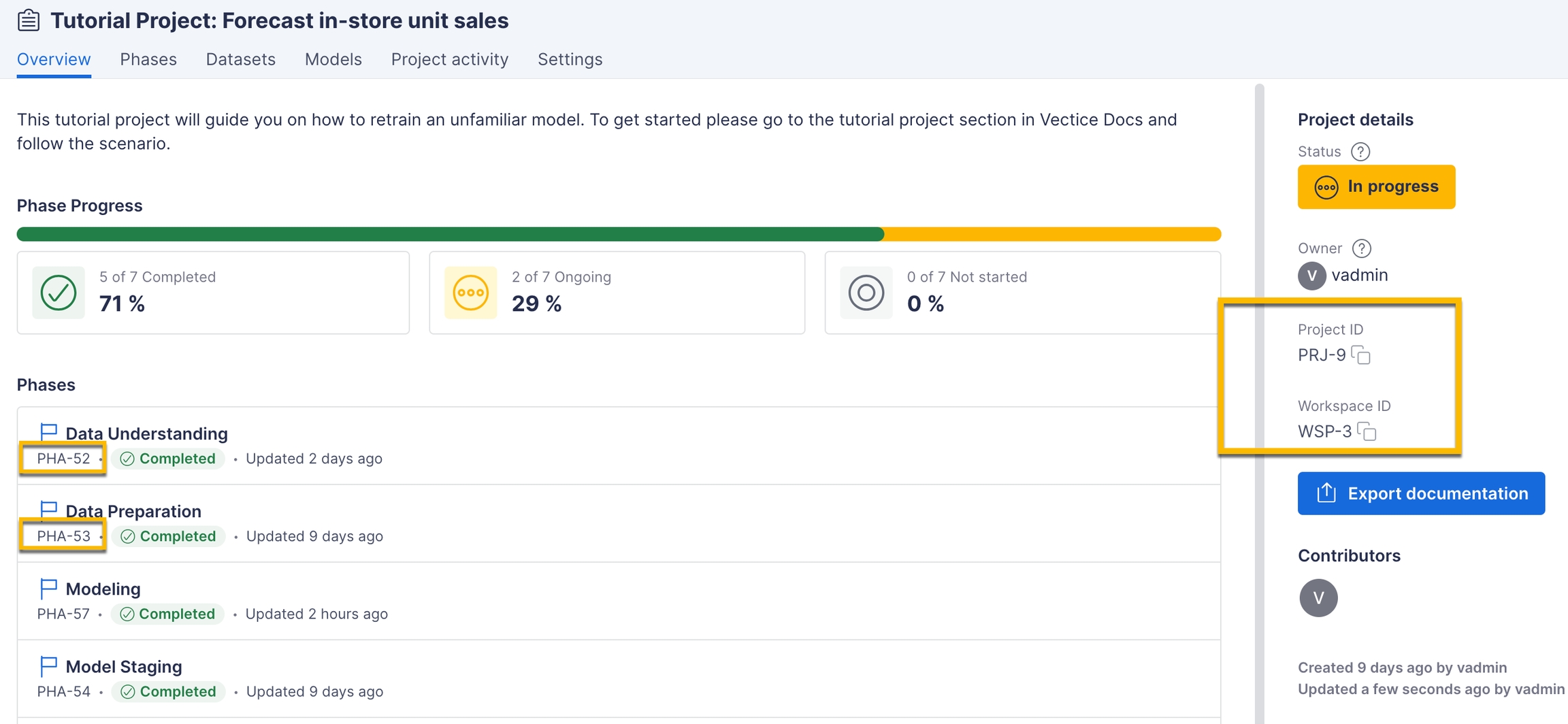Click the Status help question mark icon
This screenshot has width=1568, height=724.
1360,152
